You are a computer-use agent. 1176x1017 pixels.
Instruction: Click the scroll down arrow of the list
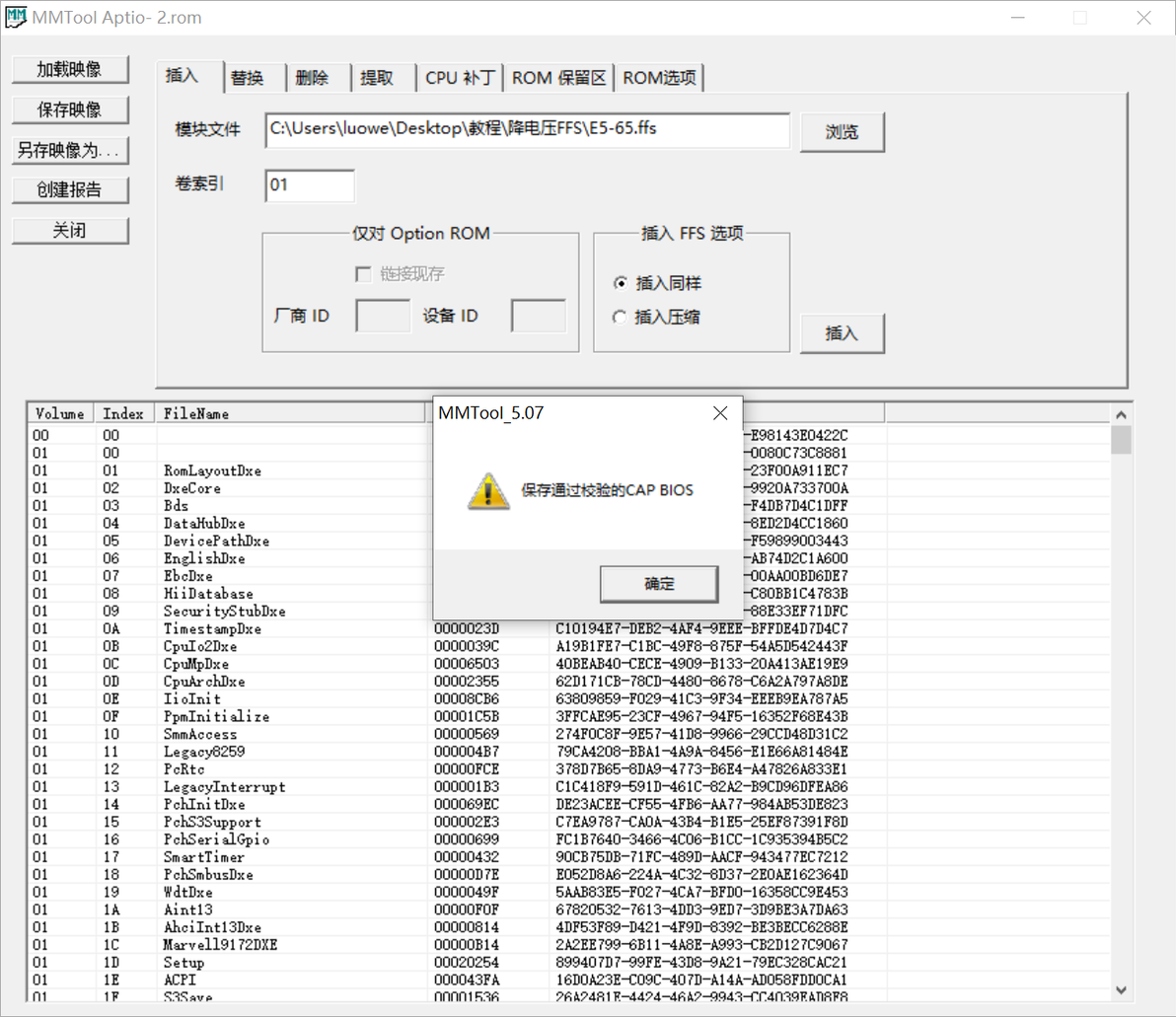click(1122, 990)
